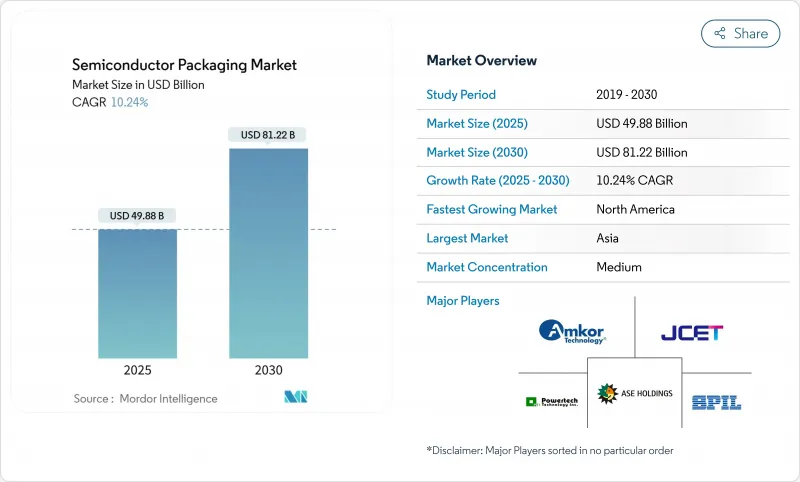Screen dimensions: 800x482
Task: Click the Amkor Technology logo
Action: pos(571,332)
